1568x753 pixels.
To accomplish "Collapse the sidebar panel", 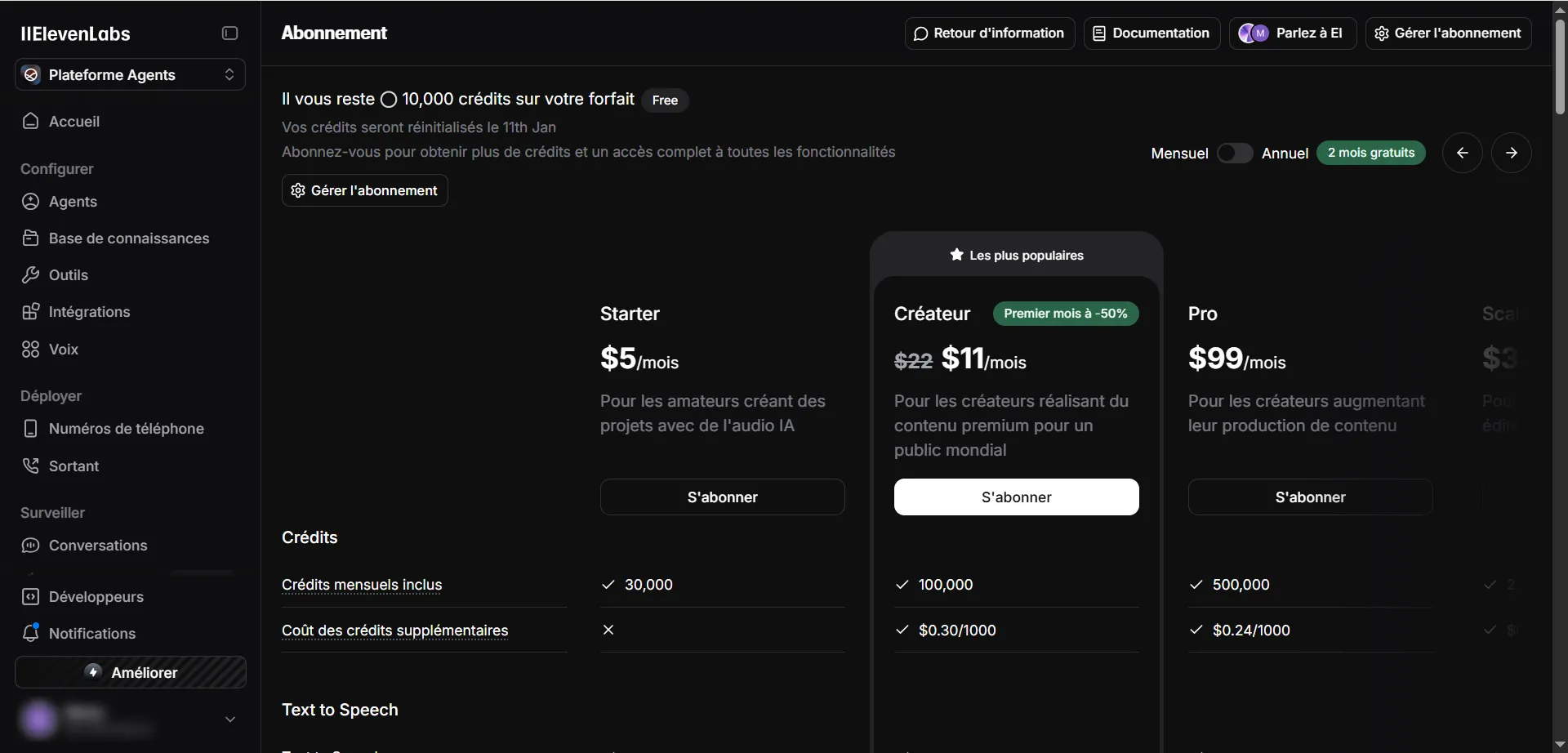I will pos(229,33).
